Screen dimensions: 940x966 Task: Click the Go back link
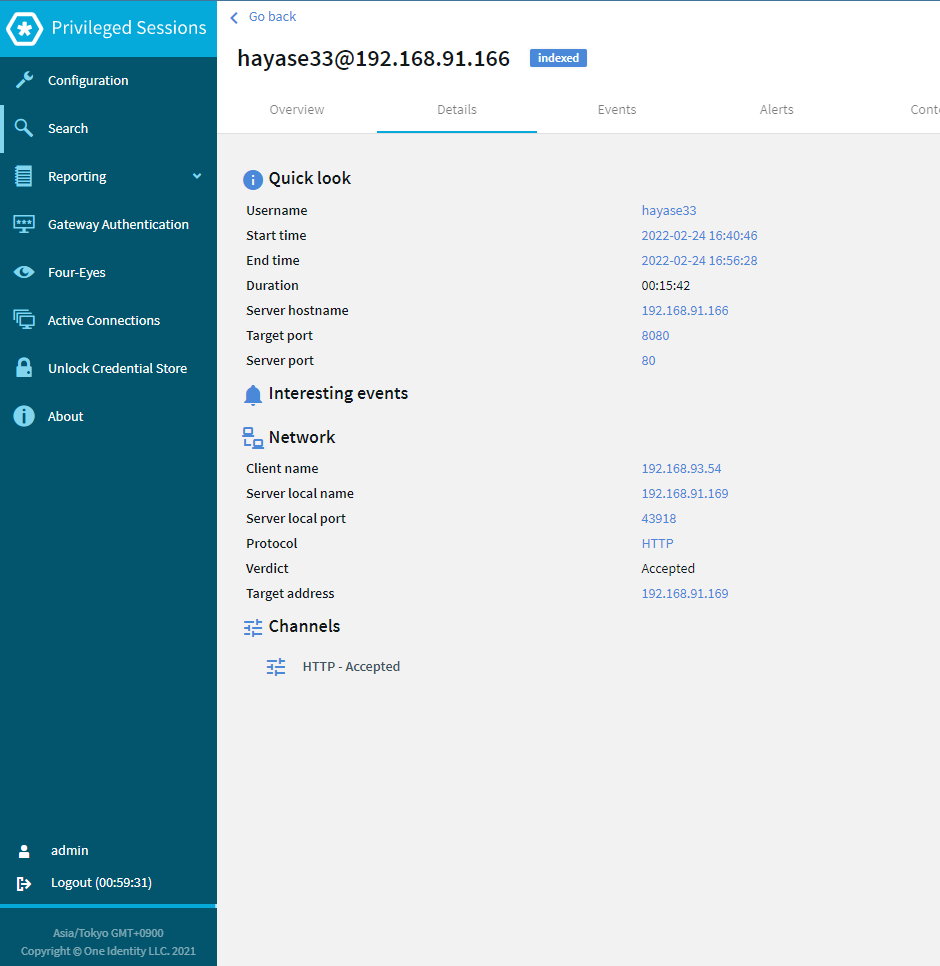click(272, 17)
